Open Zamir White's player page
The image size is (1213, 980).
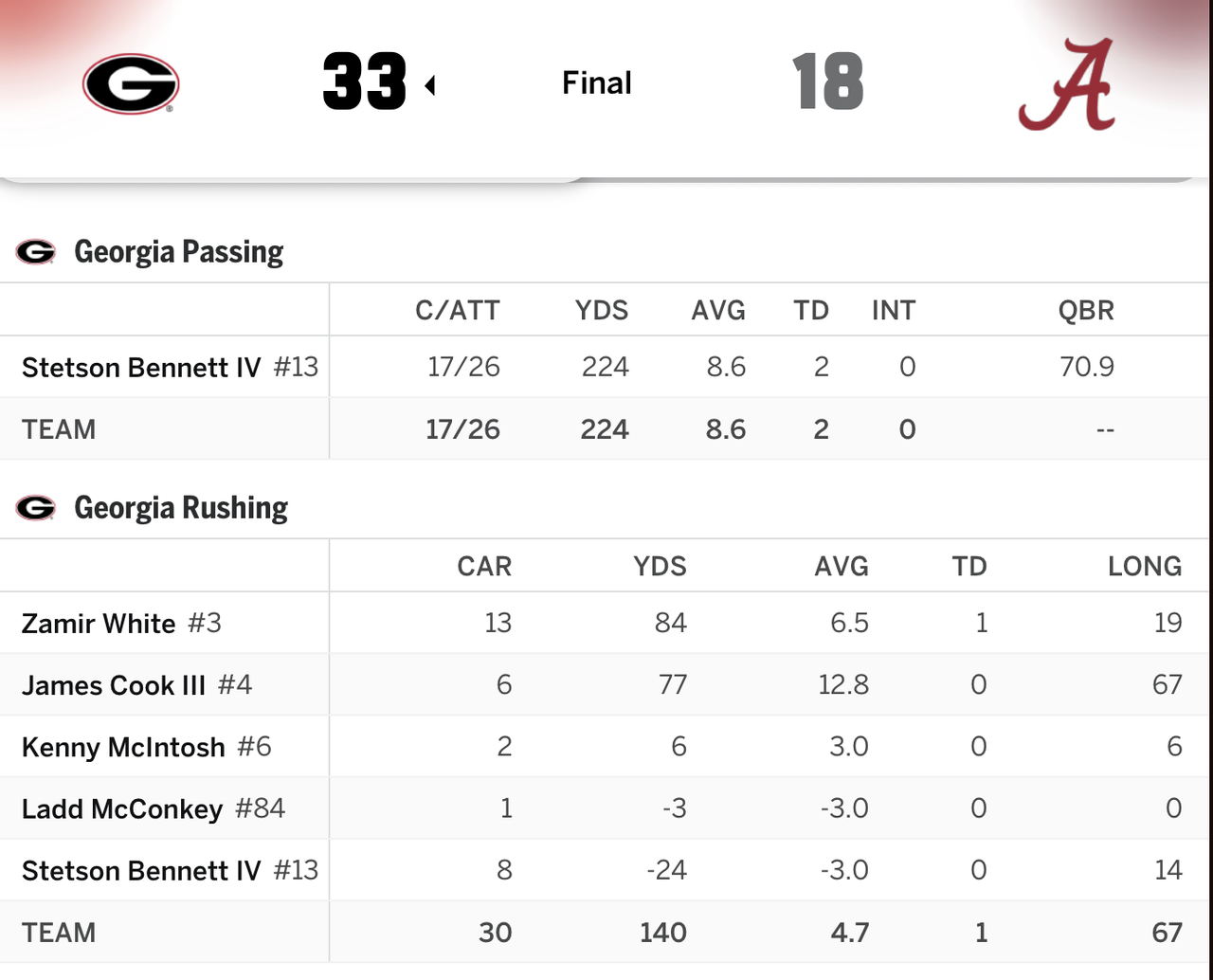pyautogui.click(x=99, y=624)
